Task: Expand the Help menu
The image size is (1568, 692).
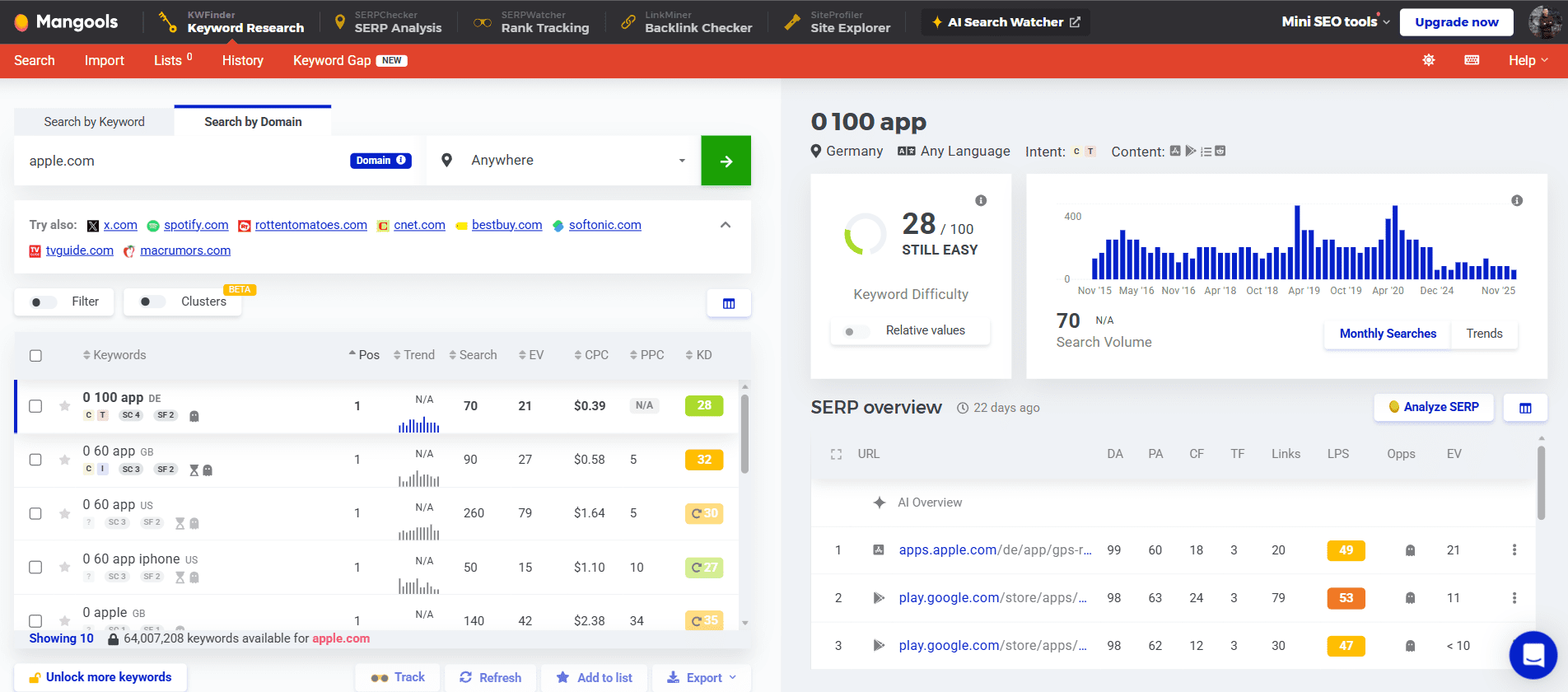Action: (1528, 60)
